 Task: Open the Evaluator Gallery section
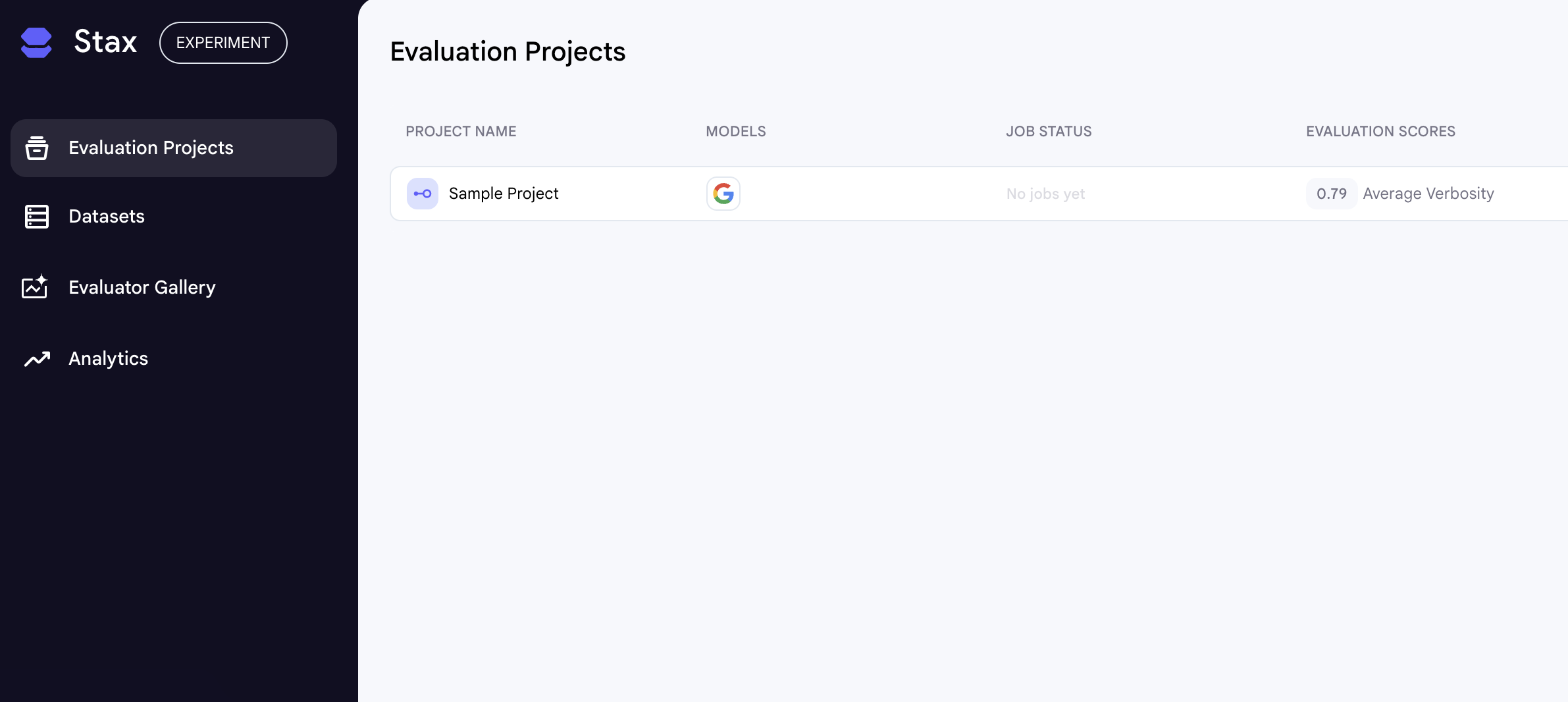[x=142, y=288]
